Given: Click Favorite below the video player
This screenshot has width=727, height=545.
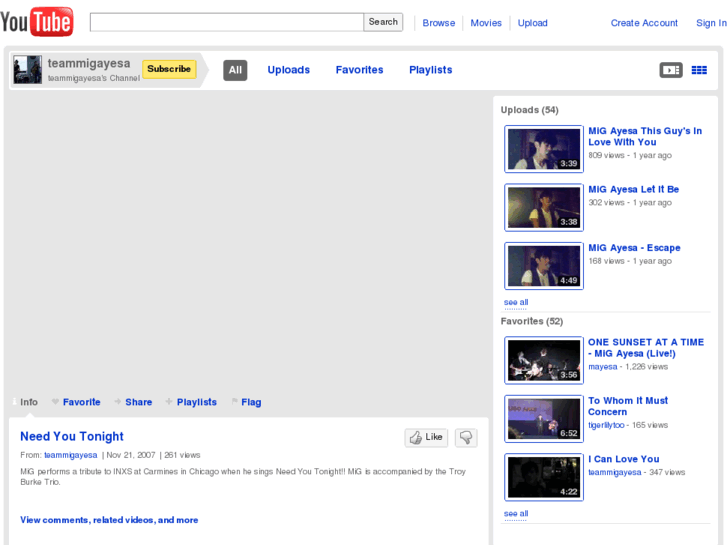Looking at the screenshot, I should click(82, 402).
